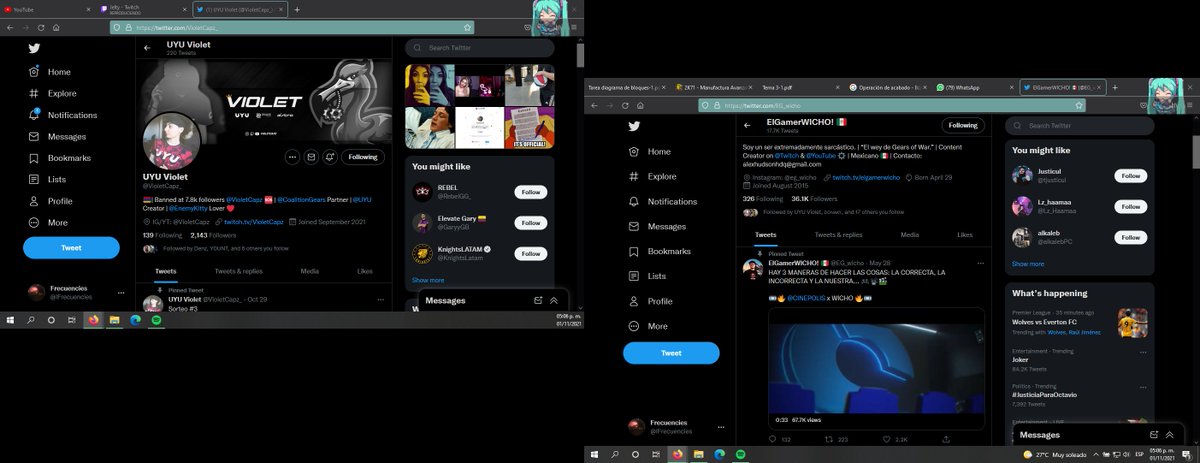Image resolution: width=1200 pixels, height=463 pixels.
Task: Open More menu in UYU Violet window sidebar
Action: (x=48, y=222)
